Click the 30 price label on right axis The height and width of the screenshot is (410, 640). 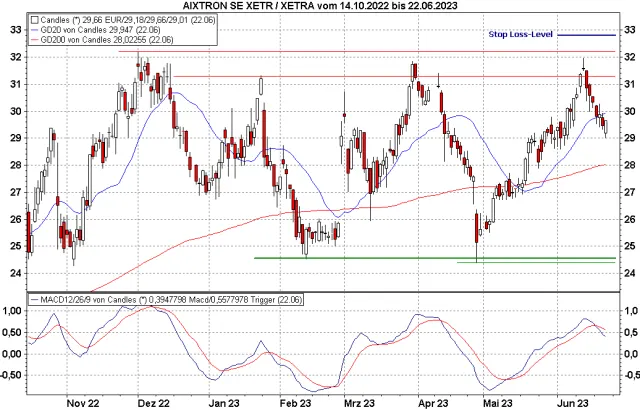pyautogui.click(x=629, y=111)
